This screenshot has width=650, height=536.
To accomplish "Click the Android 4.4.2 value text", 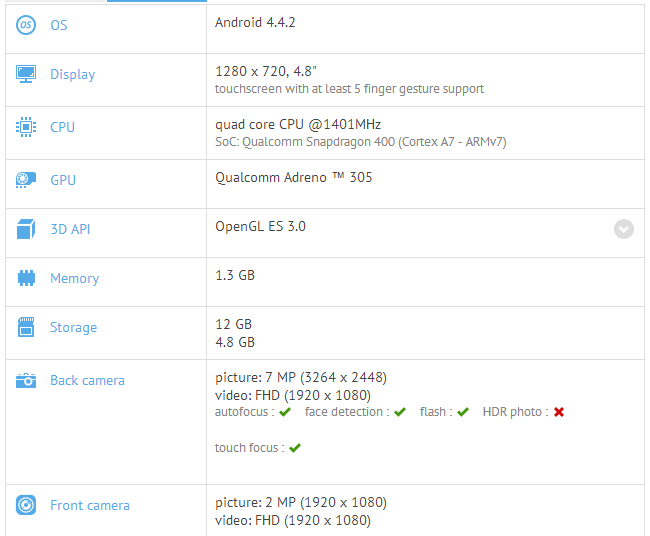I will [x=255, y=22].
